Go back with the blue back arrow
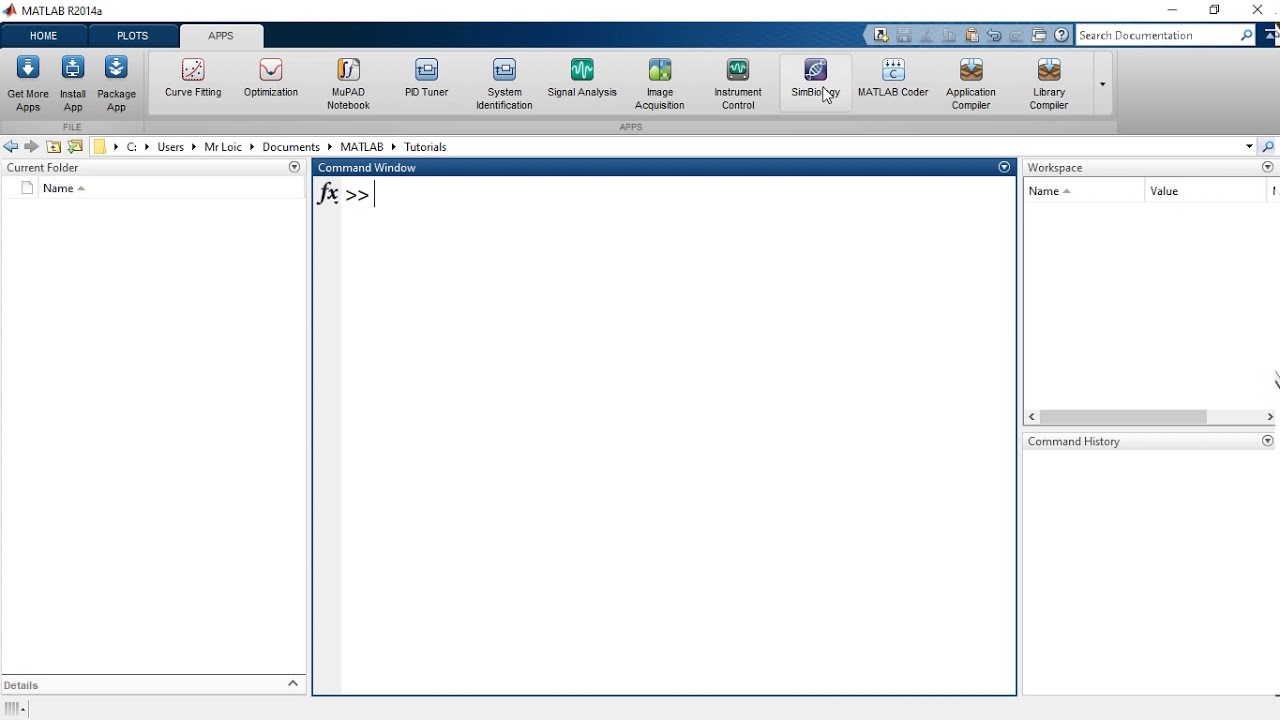Screen dimensions: 1280x720 11,147
